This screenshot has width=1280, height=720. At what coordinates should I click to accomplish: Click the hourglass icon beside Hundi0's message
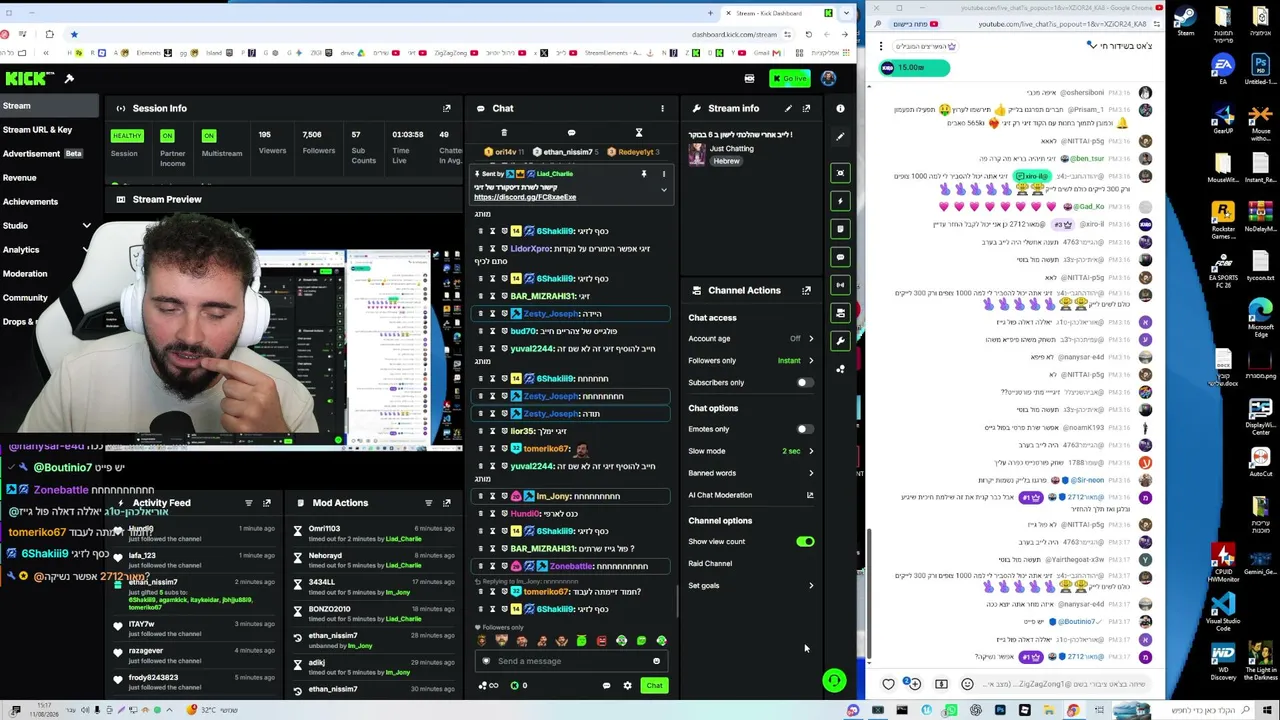pos(492,514)
